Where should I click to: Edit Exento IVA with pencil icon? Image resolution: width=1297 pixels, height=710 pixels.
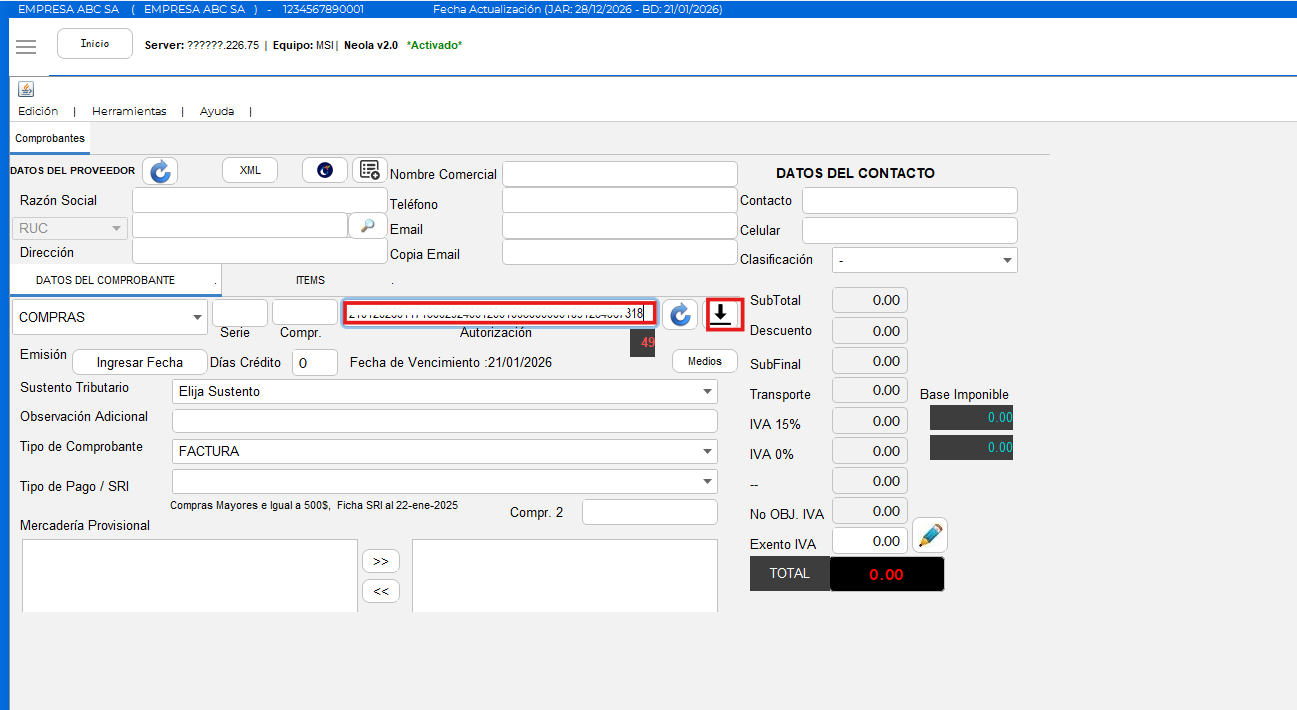click(930, 536)
